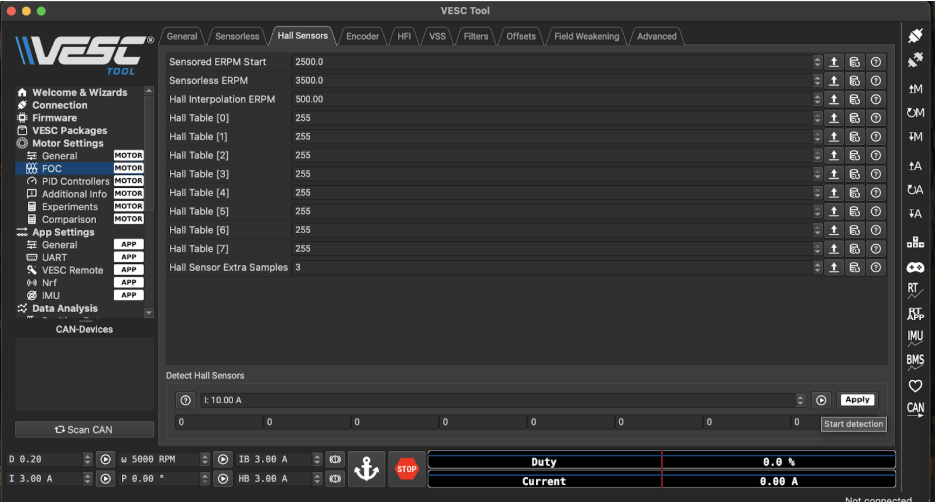Open Welcome & Wizards page

79,93
